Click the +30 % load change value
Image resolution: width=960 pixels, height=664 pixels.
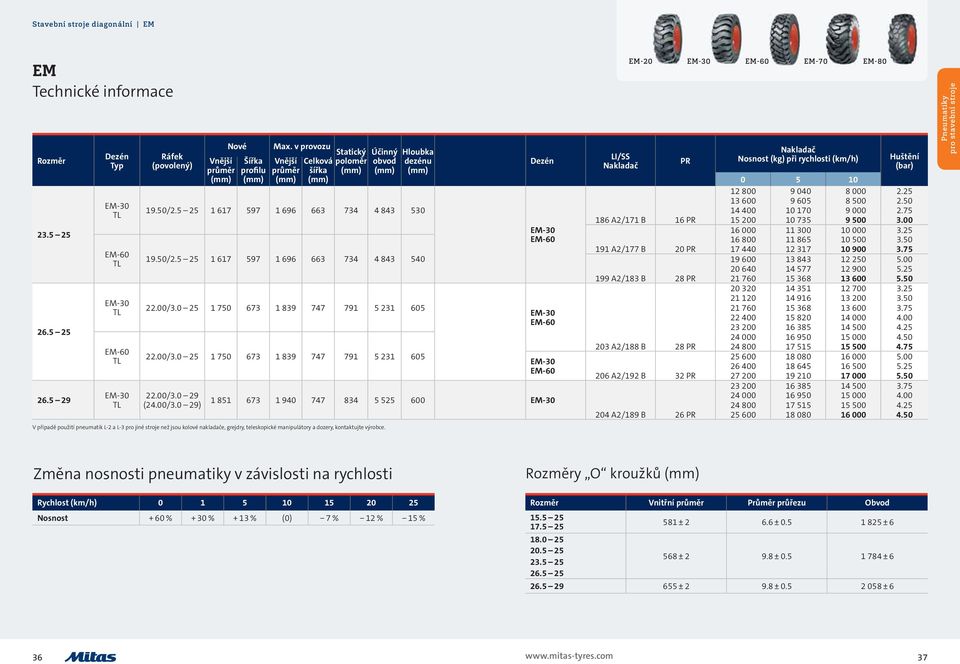pyautogui.click(x=203, y=518)
